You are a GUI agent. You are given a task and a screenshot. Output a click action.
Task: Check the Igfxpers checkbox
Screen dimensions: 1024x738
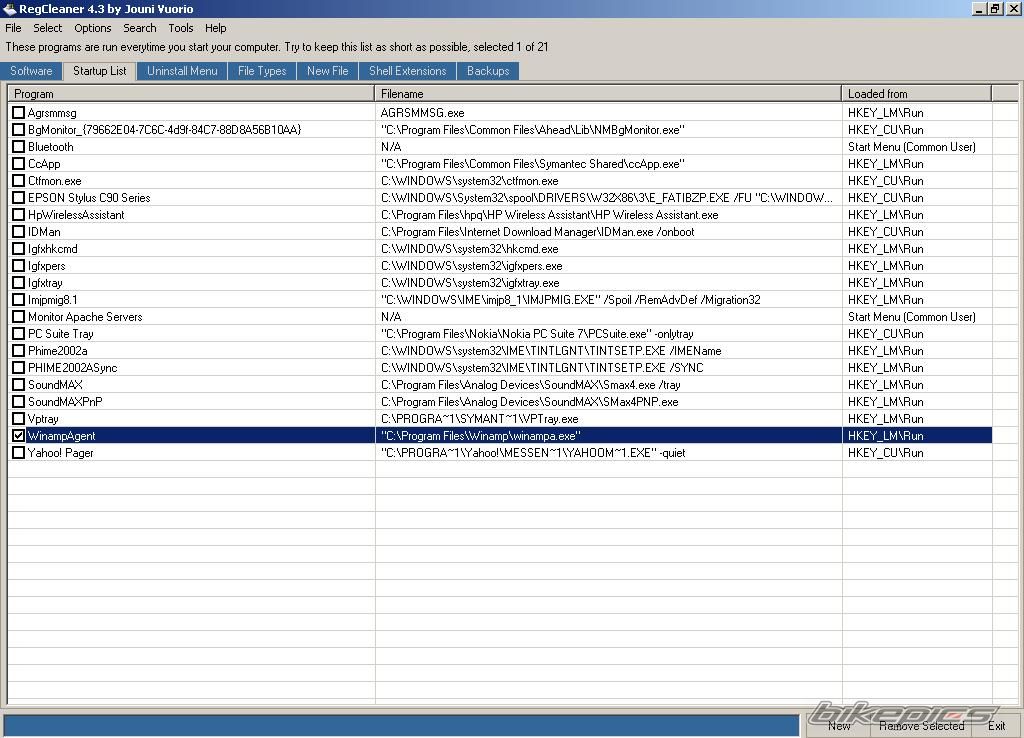point(18,266)
